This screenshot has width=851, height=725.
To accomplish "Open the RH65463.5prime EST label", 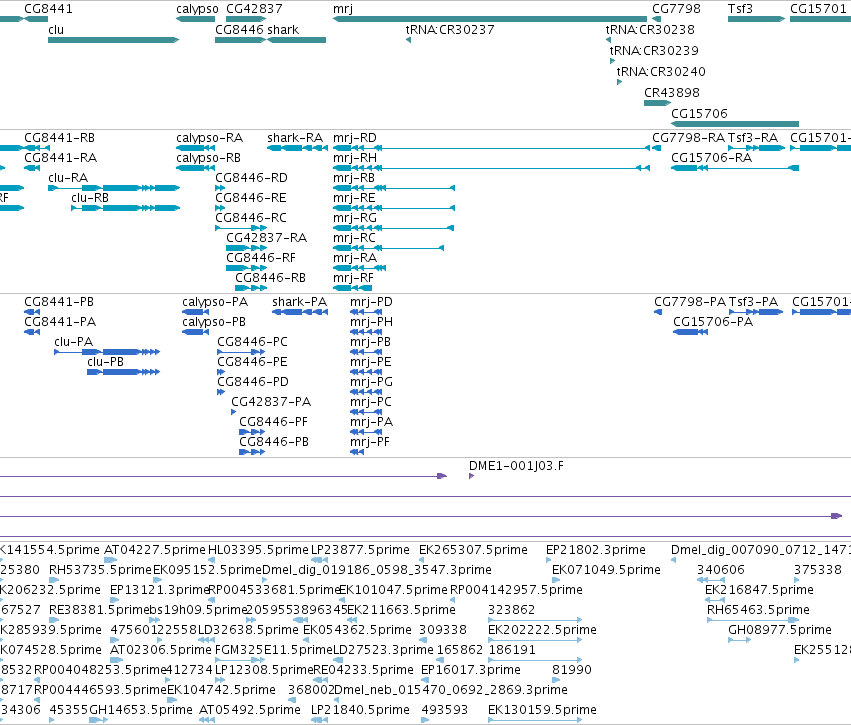I will pyautogui.click(x=758, y=610).
